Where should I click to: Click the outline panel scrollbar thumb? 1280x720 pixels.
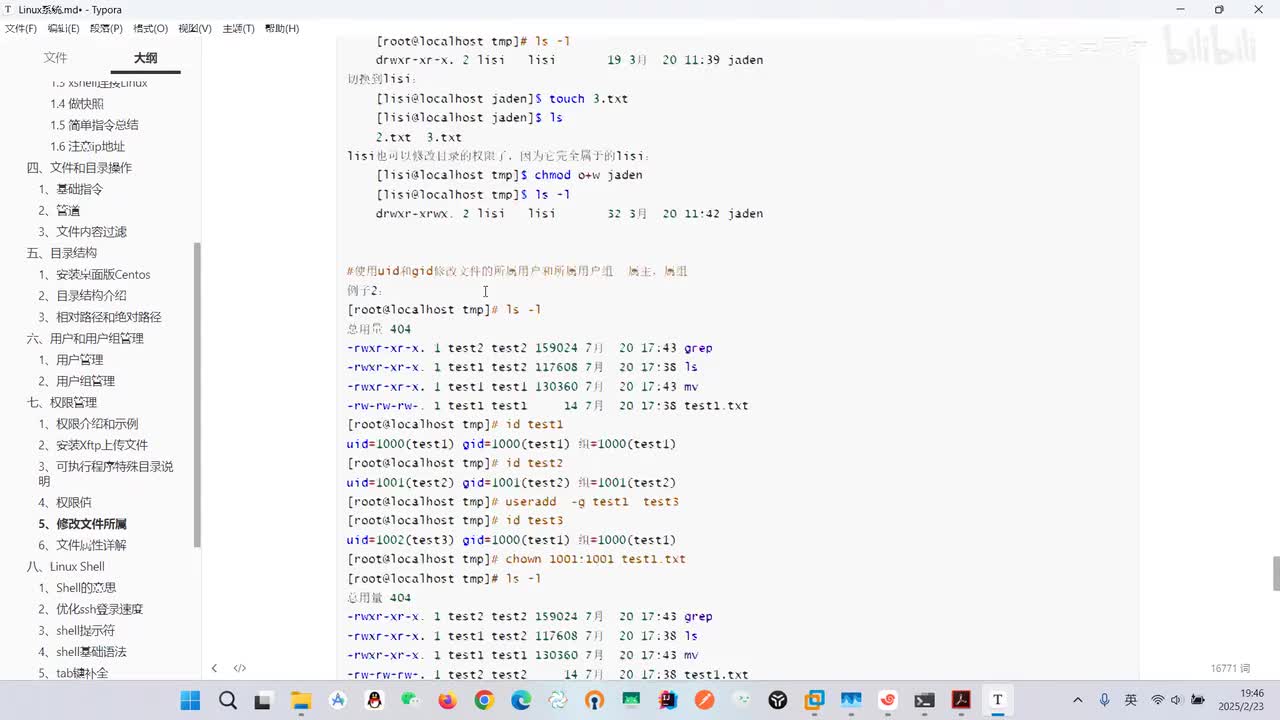197,395
